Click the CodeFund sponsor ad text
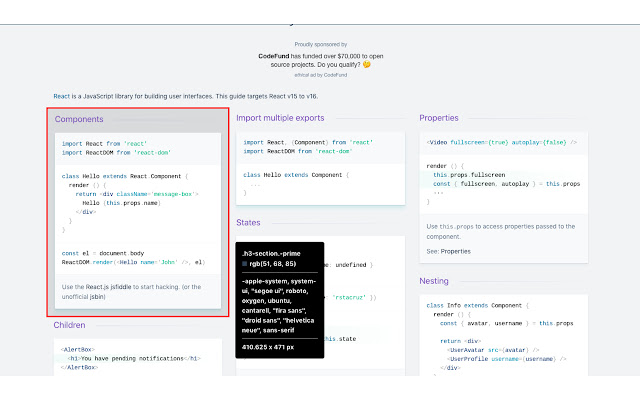The image size is (640, 400). (x=321, y=60)
